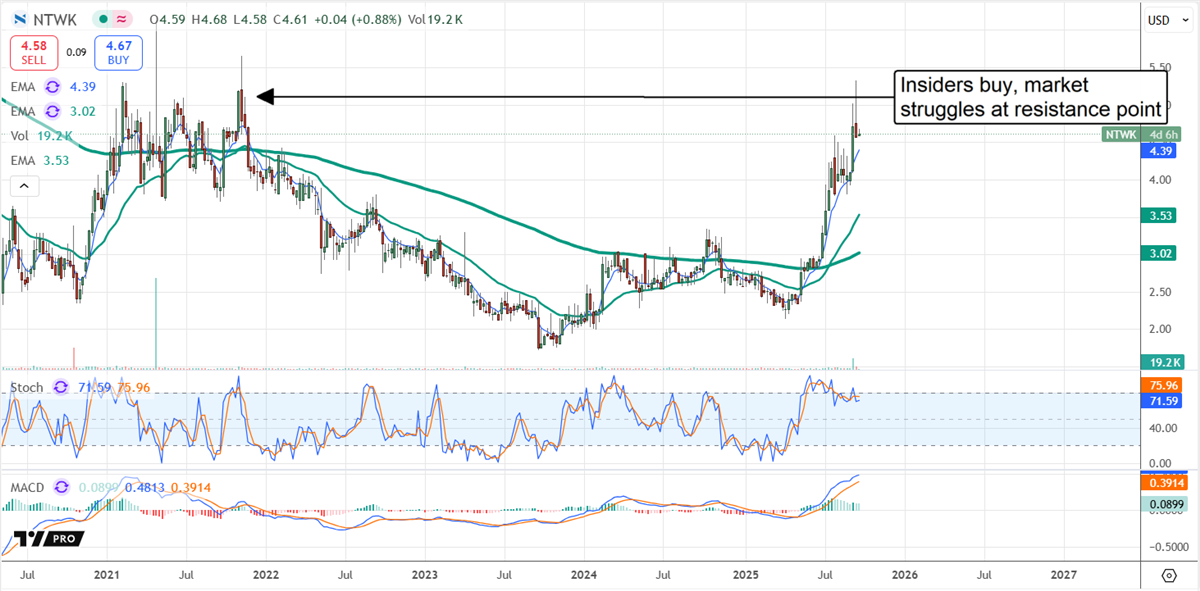Click the NTWK symbol logo icon
The width and height of the screenshot is (1200, 591).
19,20
